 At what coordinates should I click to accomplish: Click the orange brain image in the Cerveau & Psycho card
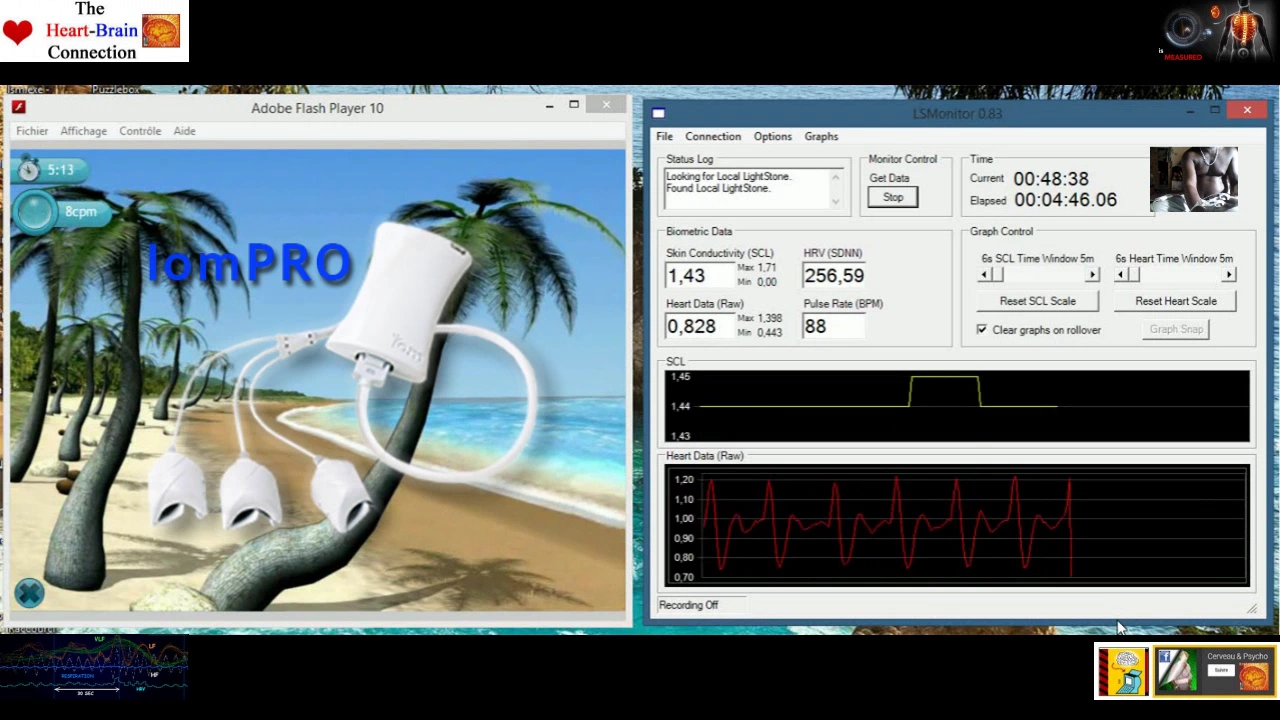pos(1254,677)
